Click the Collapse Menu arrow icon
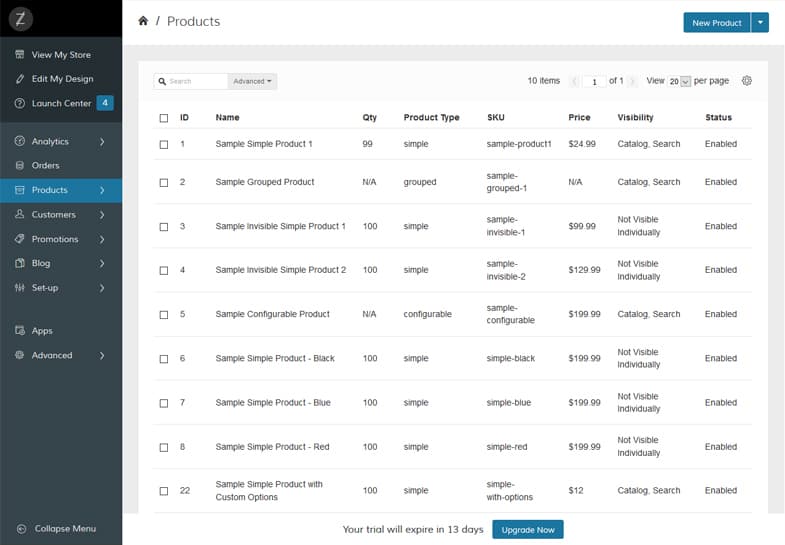Screen dimensions: 785x545 pyautogui.click(x=21, y=528)
